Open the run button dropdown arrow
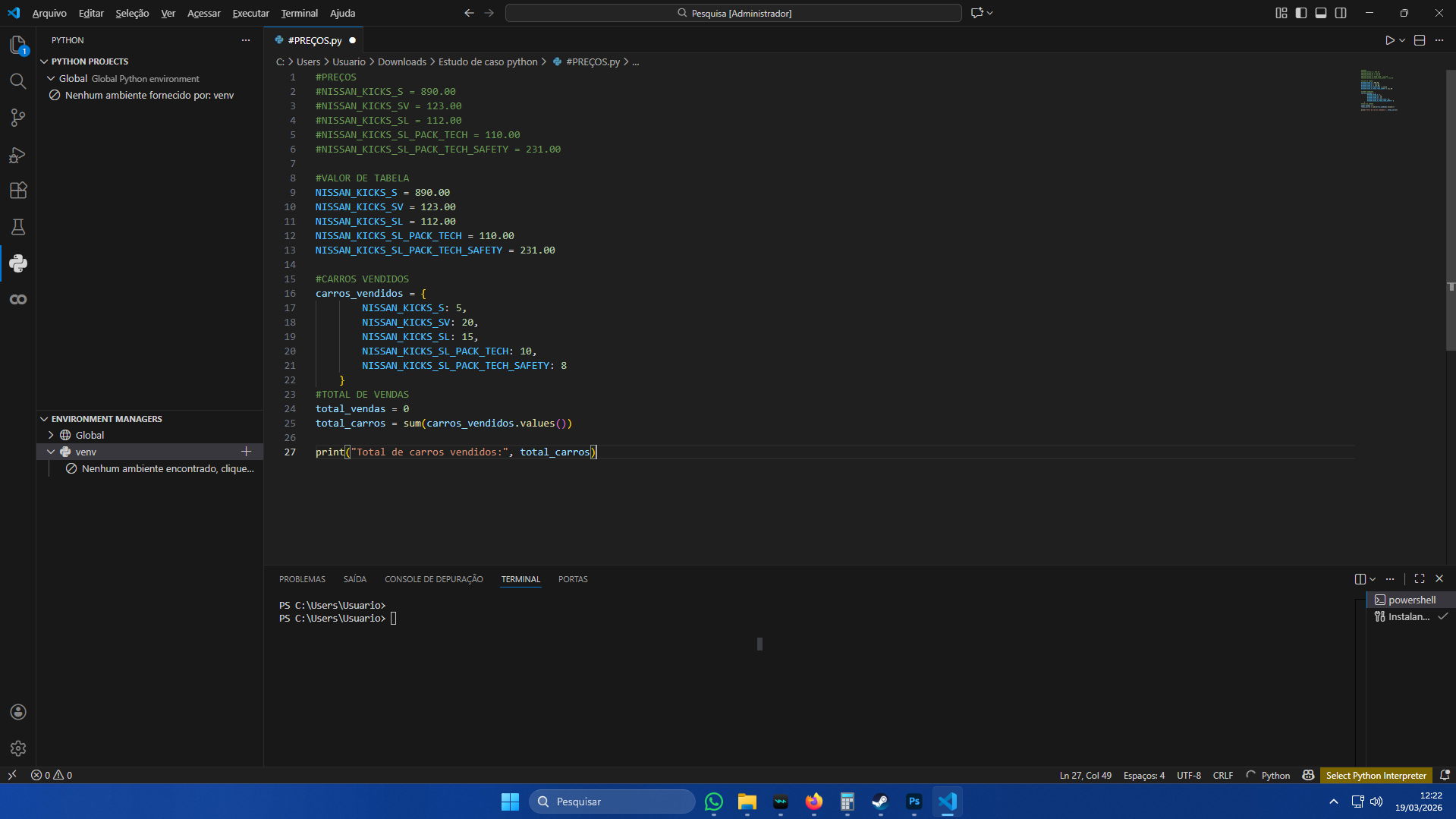This screenshot has height=819, width=1456. (x=1402, y=40)
